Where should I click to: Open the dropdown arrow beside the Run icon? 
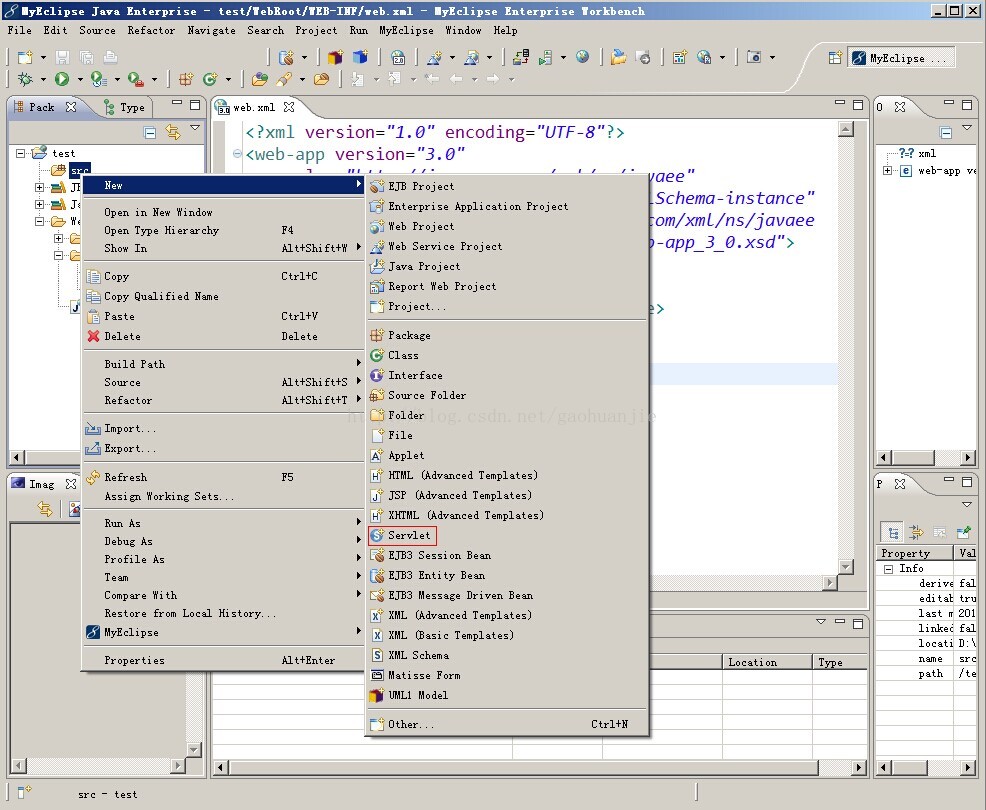(x=79, y=79)
